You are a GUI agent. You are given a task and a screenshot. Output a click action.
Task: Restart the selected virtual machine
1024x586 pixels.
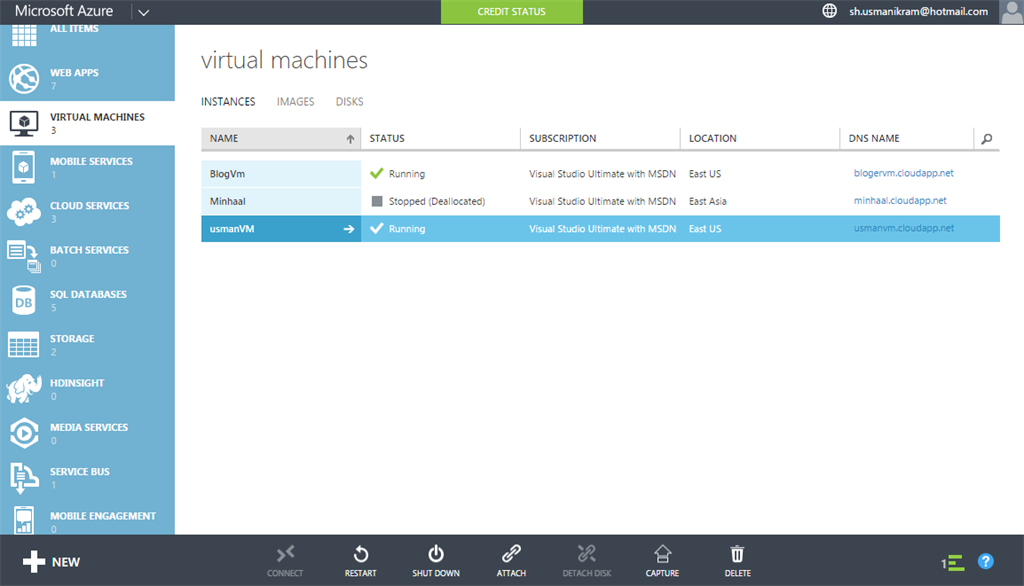360,561
